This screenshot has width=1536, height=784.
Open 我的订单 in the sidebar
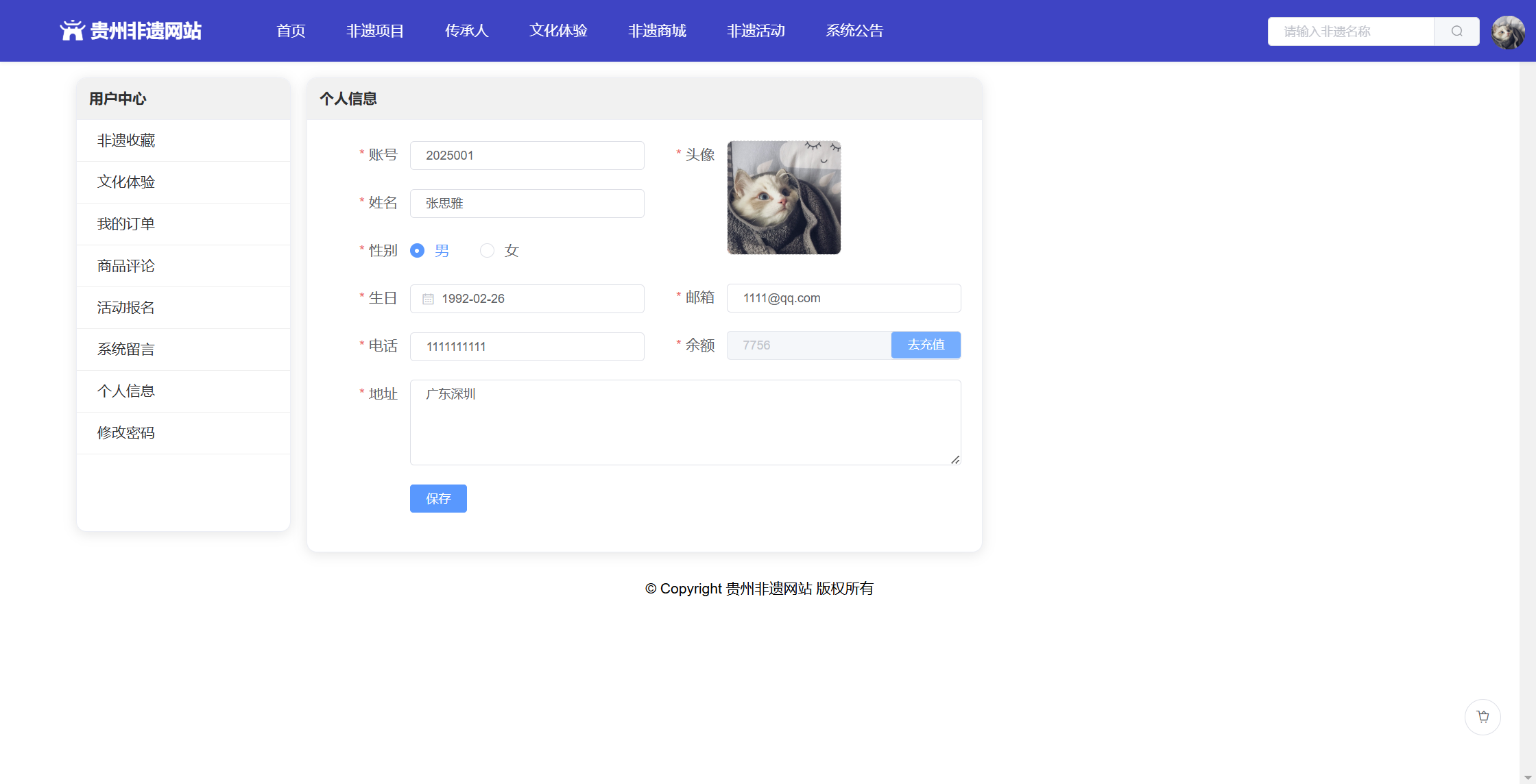click(x=126, y=224)
